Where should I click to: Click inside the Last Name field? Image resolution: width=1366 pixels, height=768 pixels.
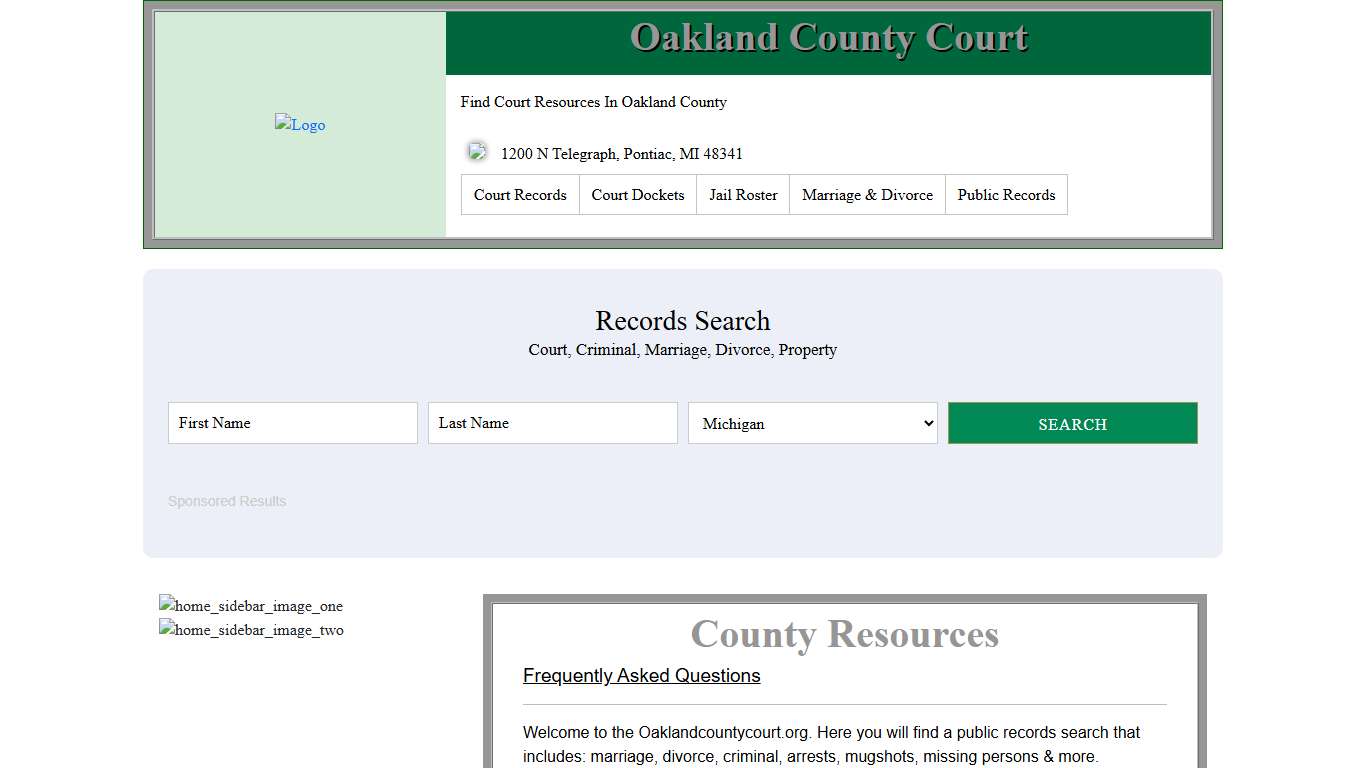552,422
